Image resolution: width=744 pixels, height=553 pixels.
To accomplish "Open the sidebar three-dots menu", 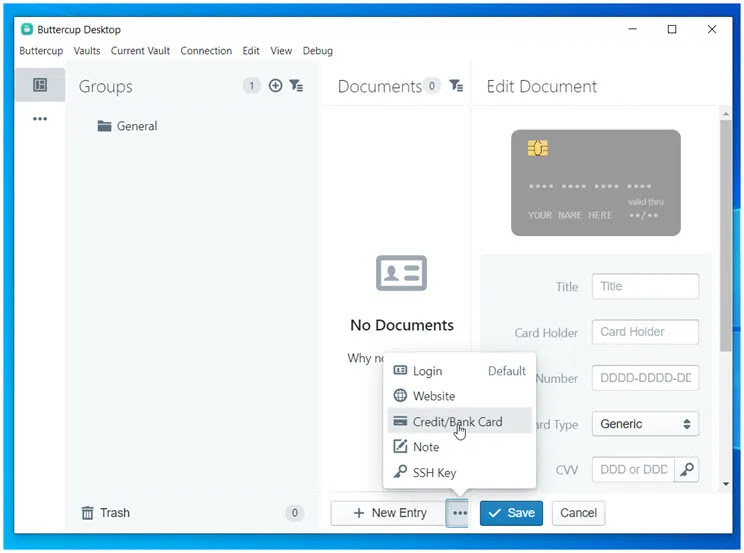I will pos(40,119).
